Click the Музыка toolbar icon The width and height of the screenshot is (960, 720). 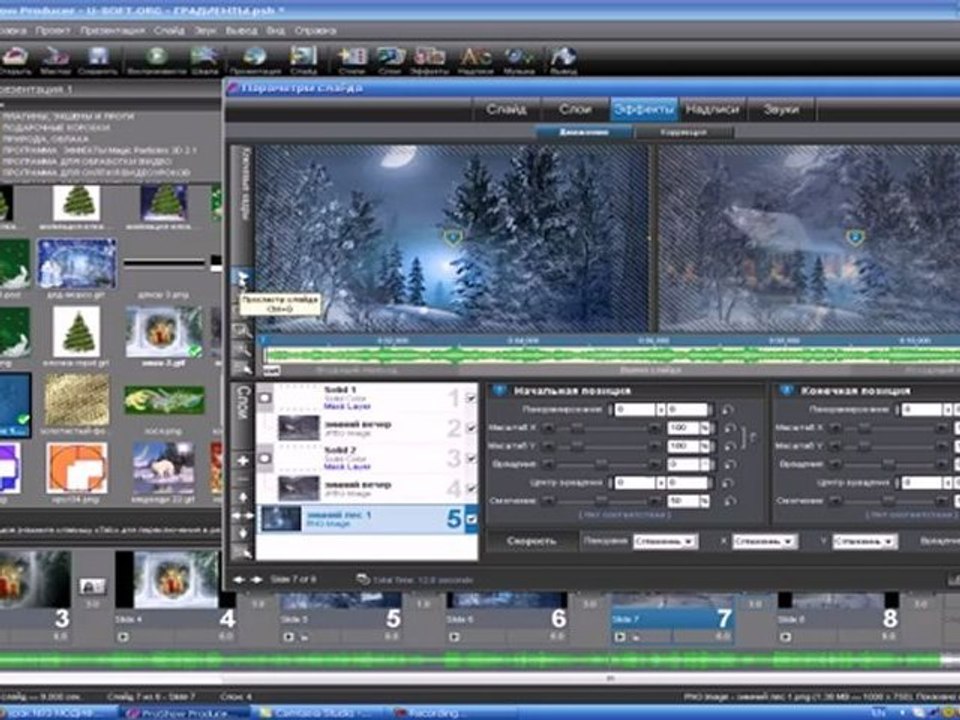point(519,60)
